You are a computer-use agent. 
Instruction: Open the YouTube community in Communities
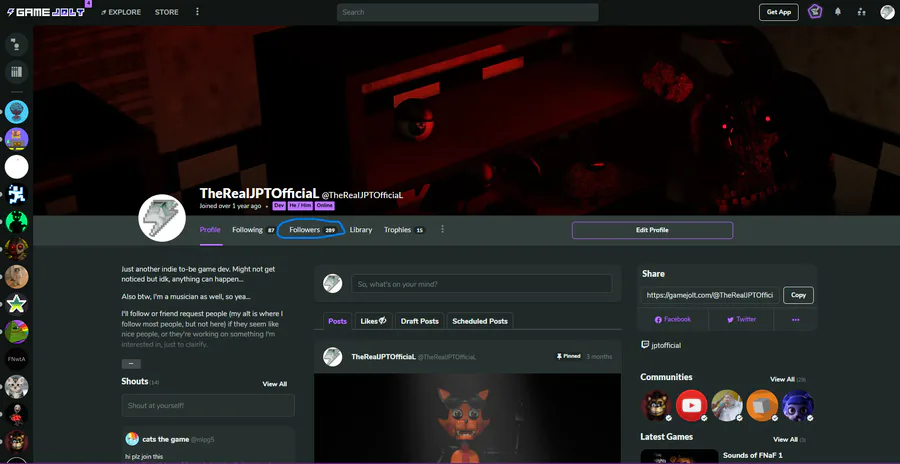[692, 405]
